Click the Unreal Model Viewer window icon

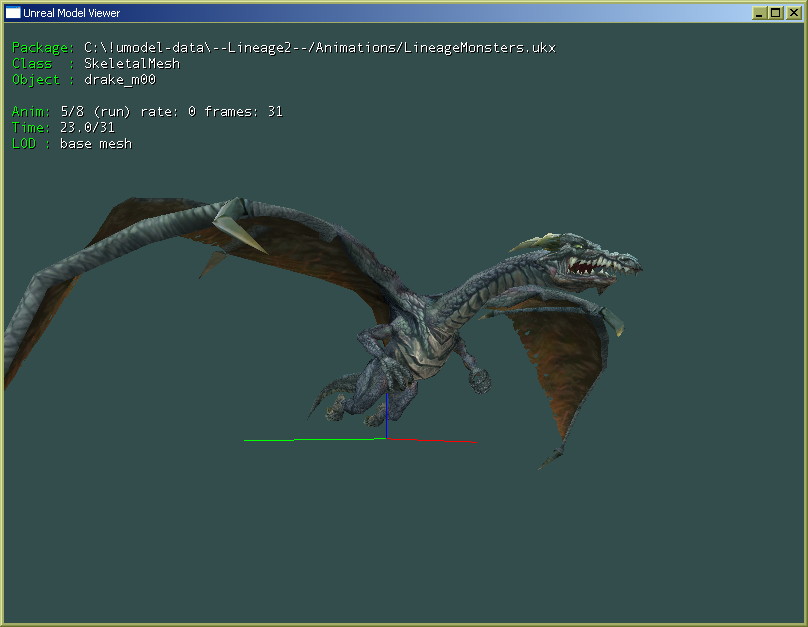click(x=13, y=13)
